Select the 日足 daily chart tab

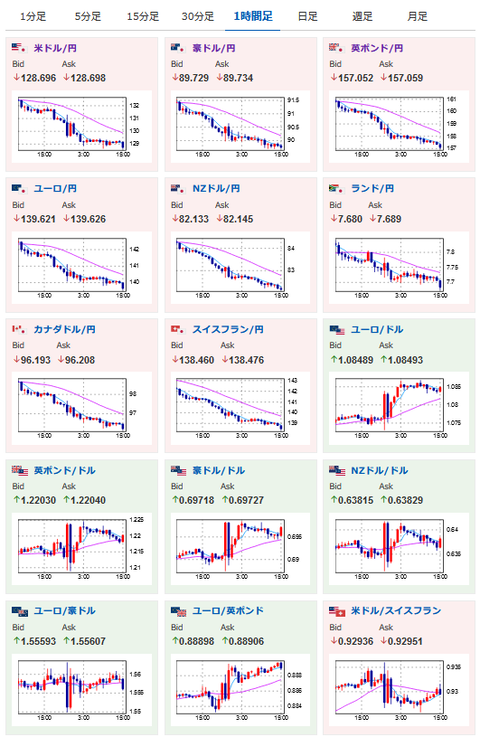[x=308, y=16]
